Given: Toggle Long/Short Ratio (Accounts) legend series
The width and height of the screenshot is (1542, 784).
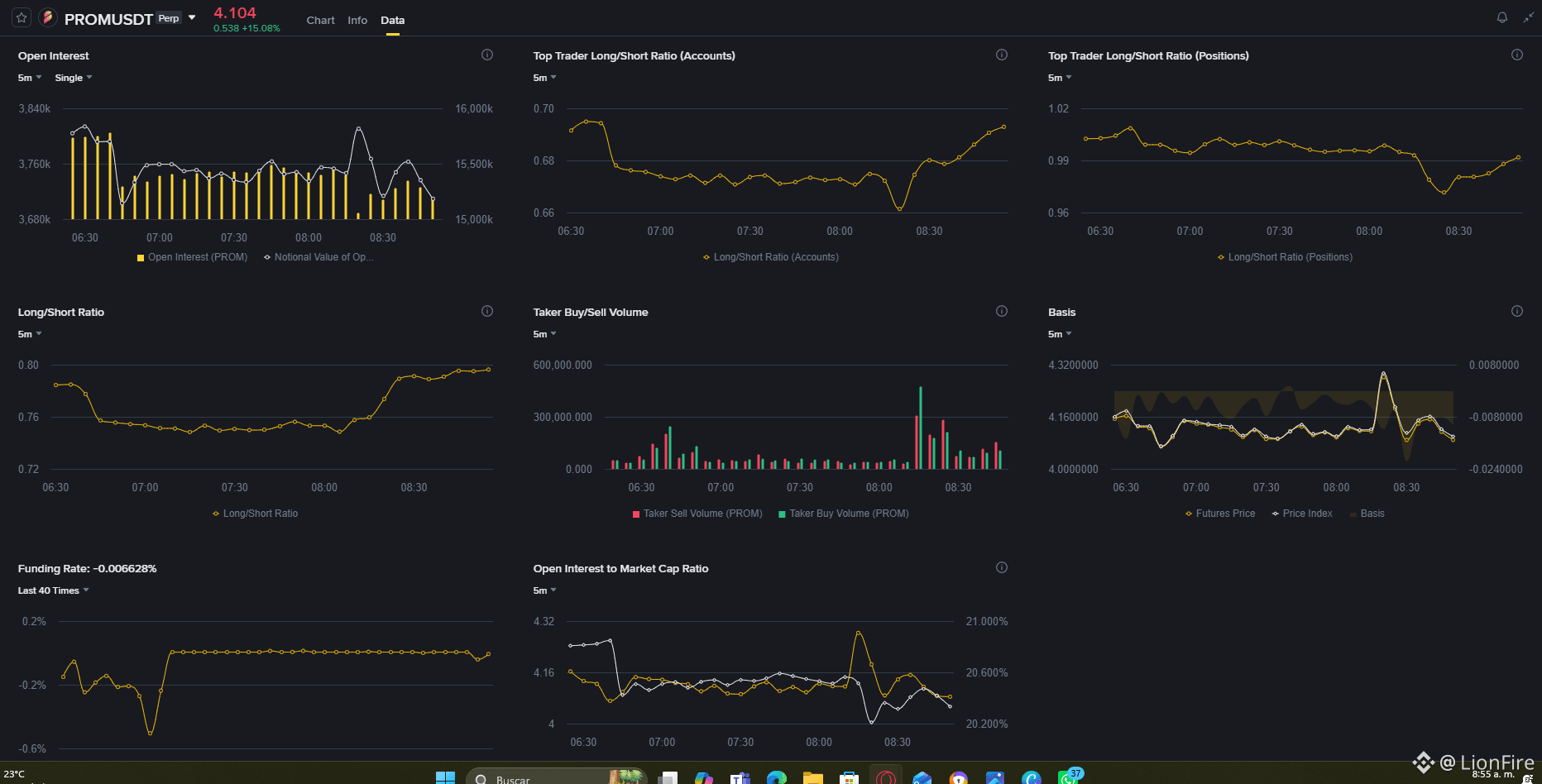Looking at the screenshot, I should 770,257.
